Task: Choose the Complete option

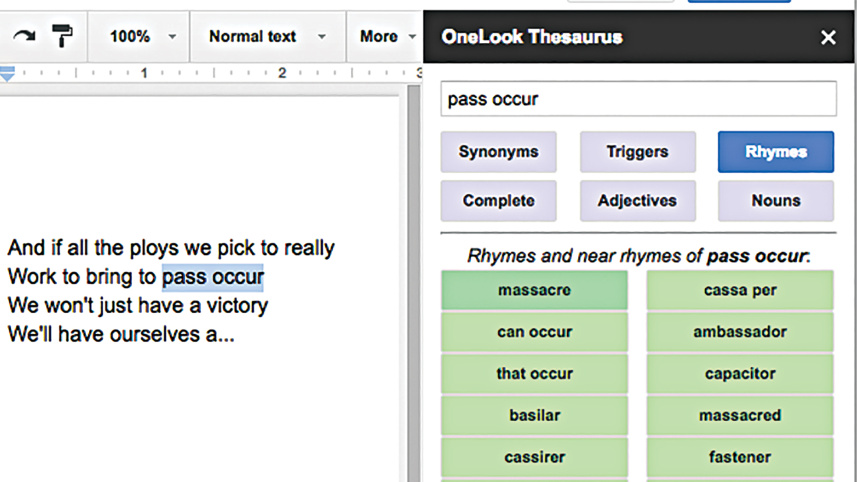Action: (x=498, y=201)
